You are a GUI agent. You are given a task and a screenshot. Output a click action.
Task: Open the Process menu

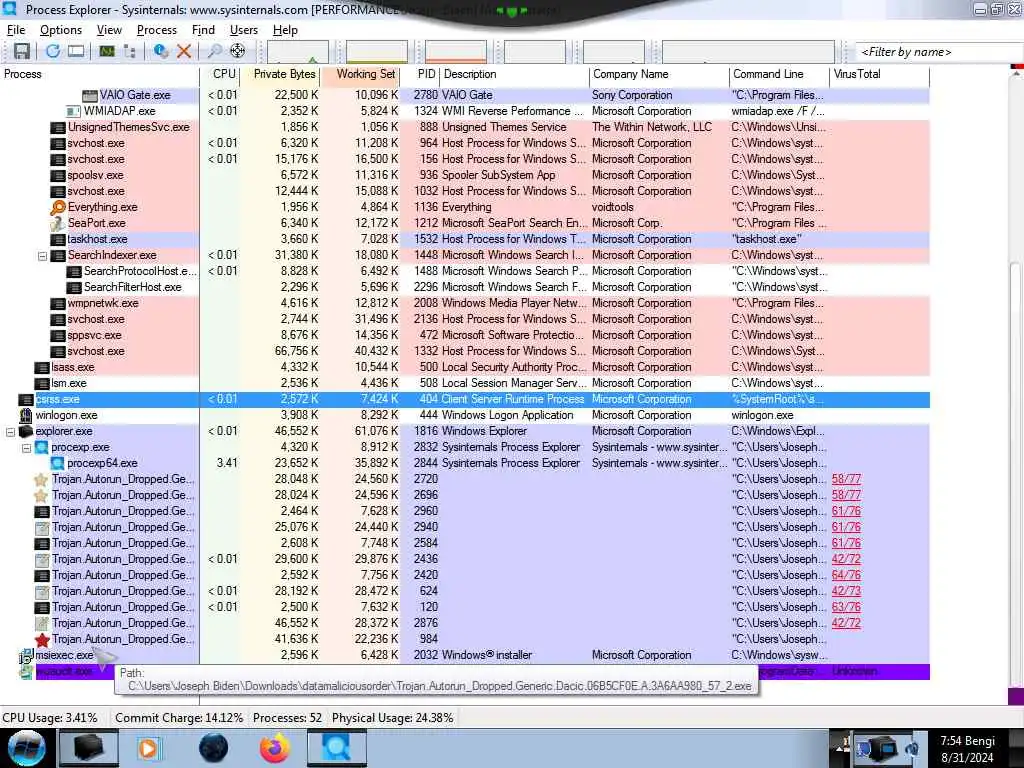pyautogui.click(x=157, y=30)
